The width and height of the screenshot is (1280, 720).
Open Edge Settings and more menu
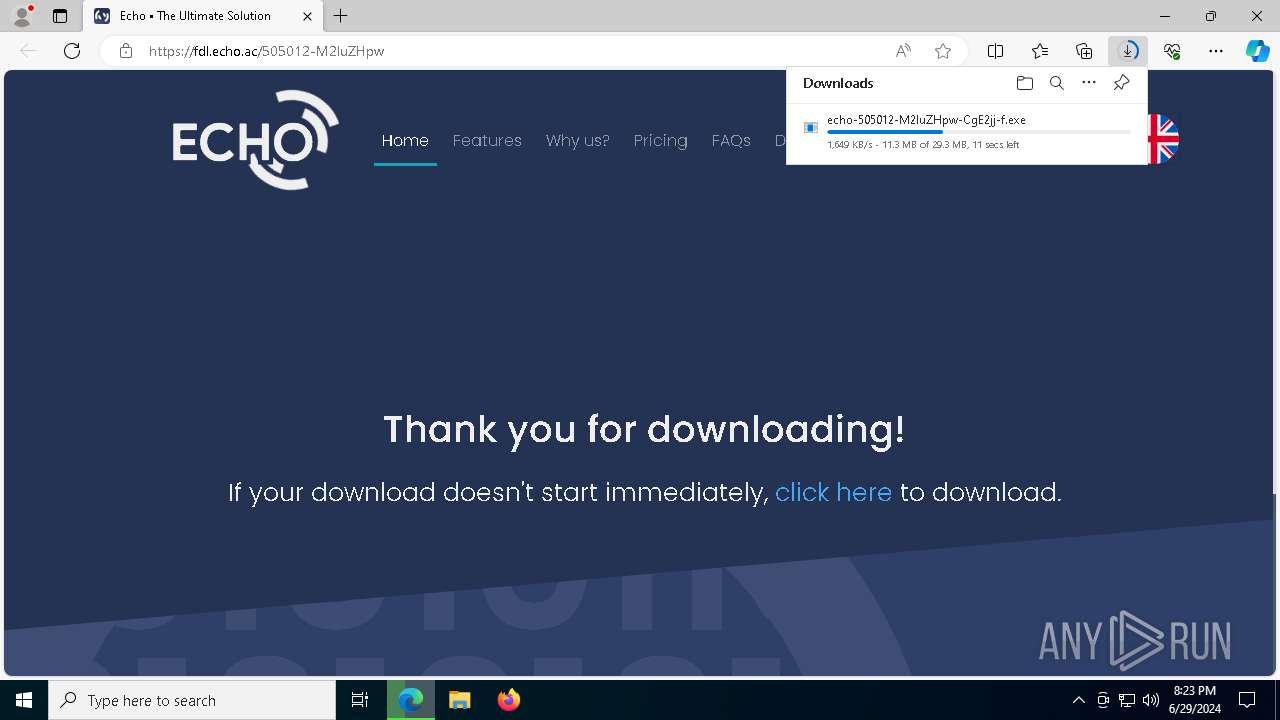(1216, 51)
